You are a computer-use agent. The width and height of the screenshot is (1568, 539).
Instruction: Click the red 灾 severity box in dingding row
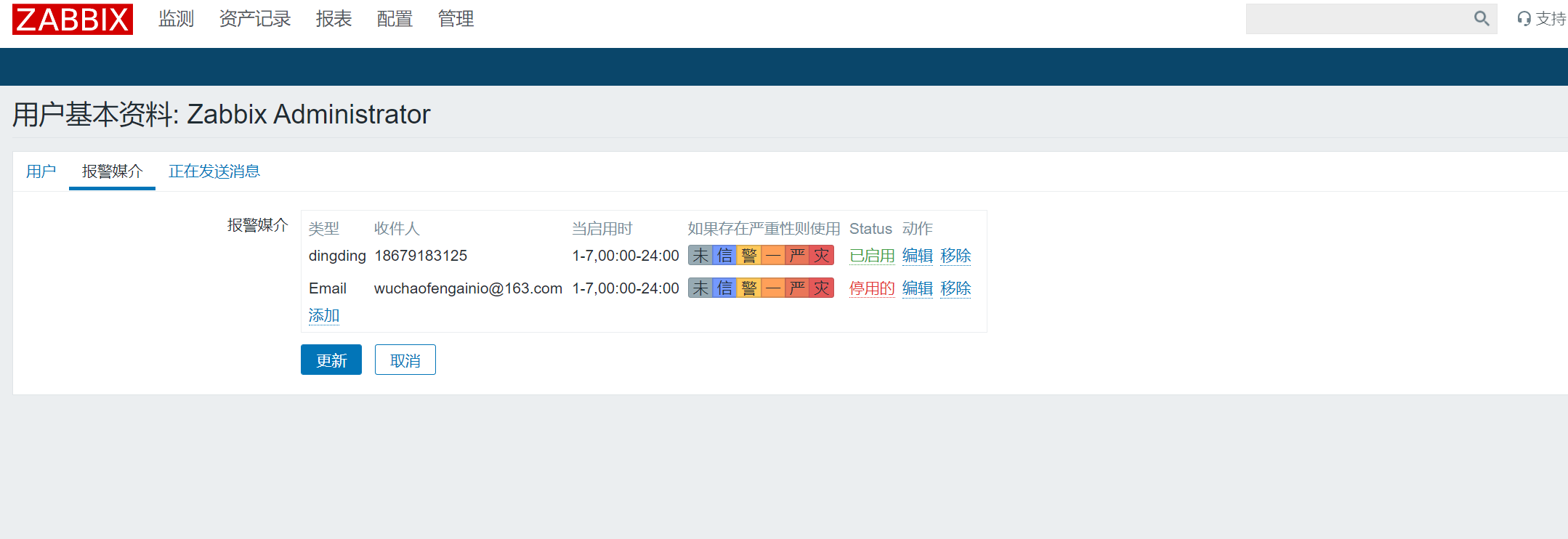point(822,256)
